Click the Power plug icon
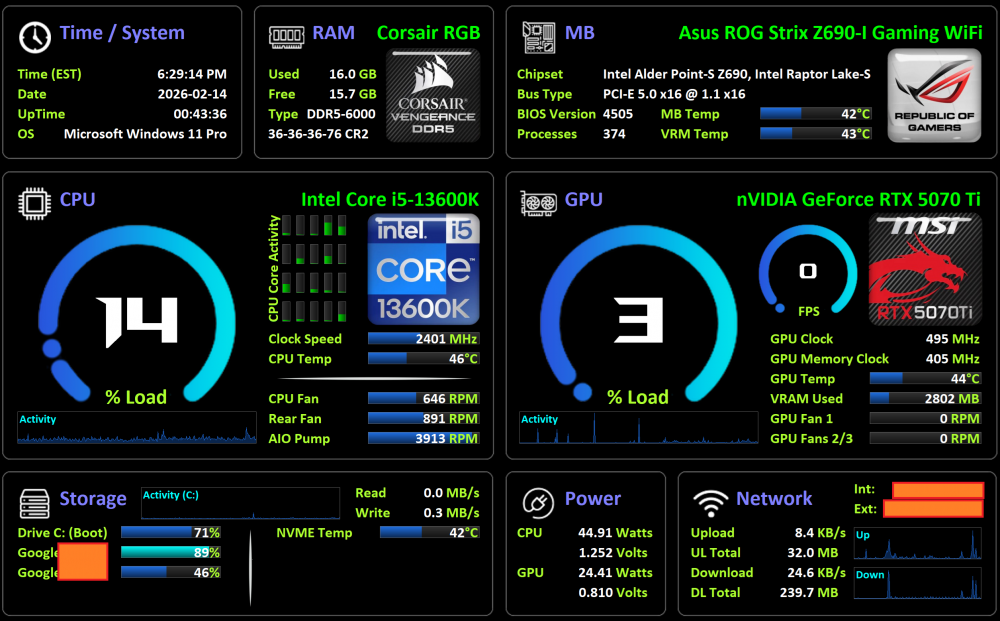Screen dimensions: 1000x621 539,501
